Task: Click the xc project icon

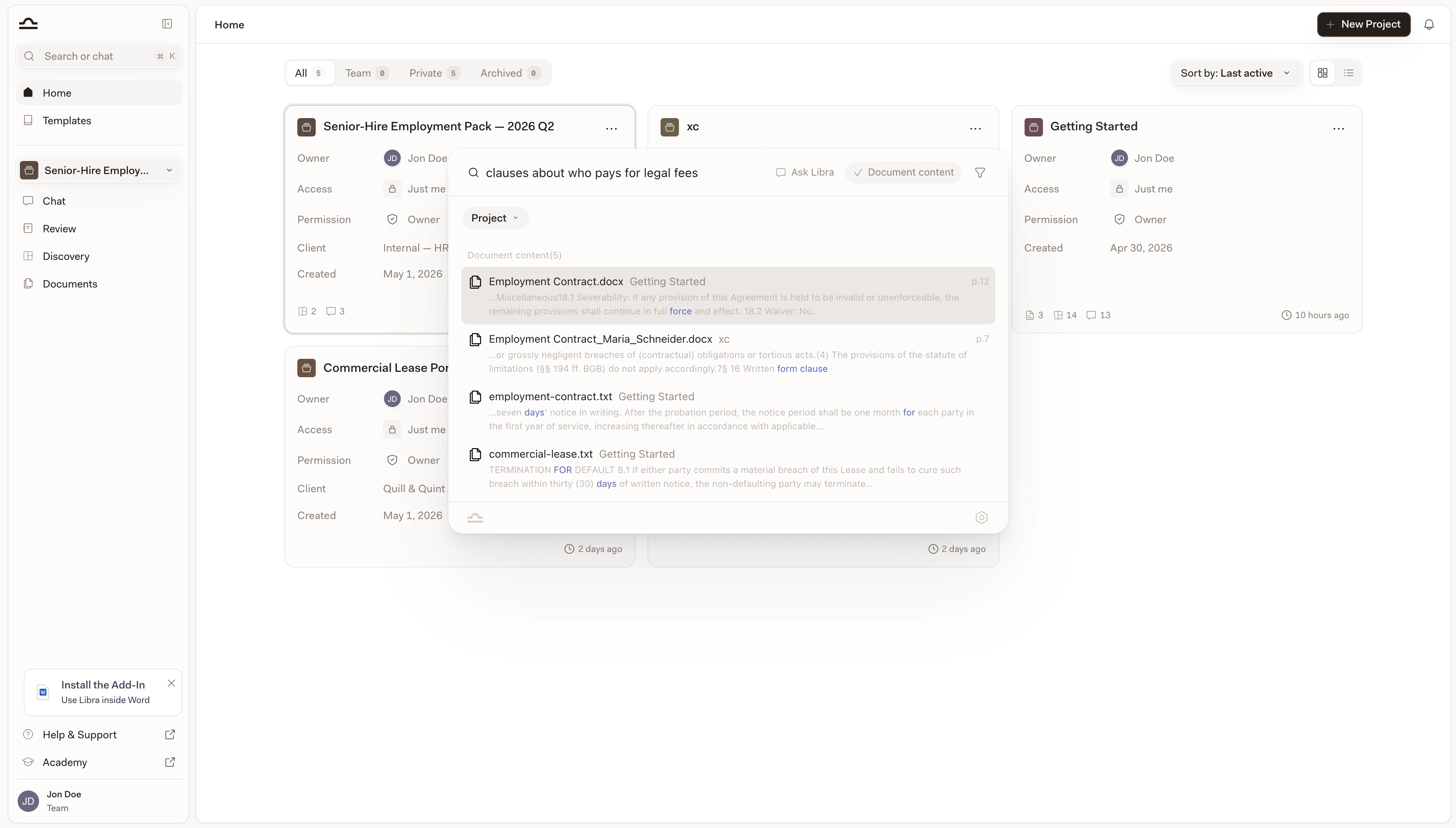Action: pyautogui.click(x=669, y=127)
